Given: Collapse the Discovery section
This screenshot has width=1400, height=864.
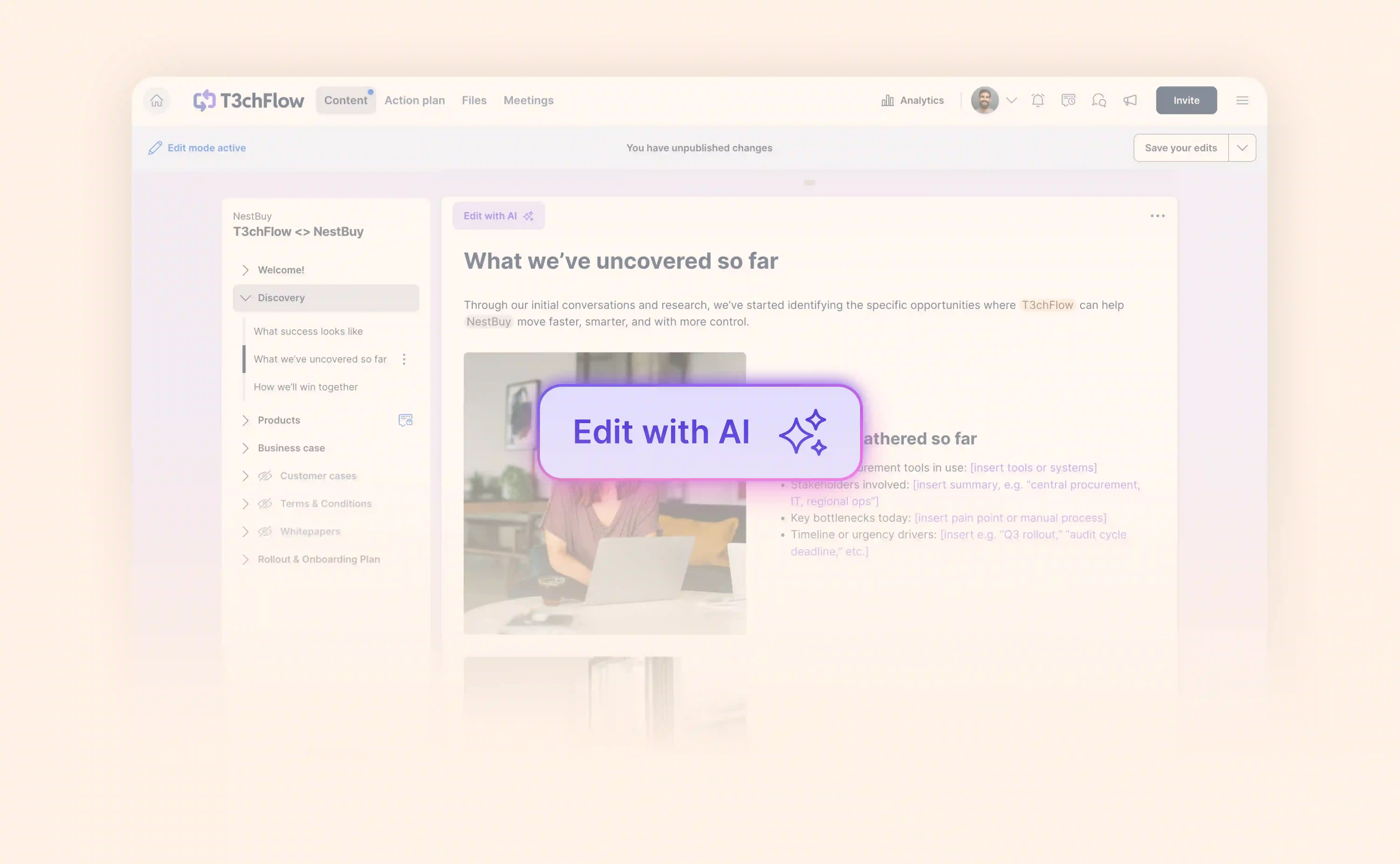Looking at the screenshot, I should (x=245, y=298).
